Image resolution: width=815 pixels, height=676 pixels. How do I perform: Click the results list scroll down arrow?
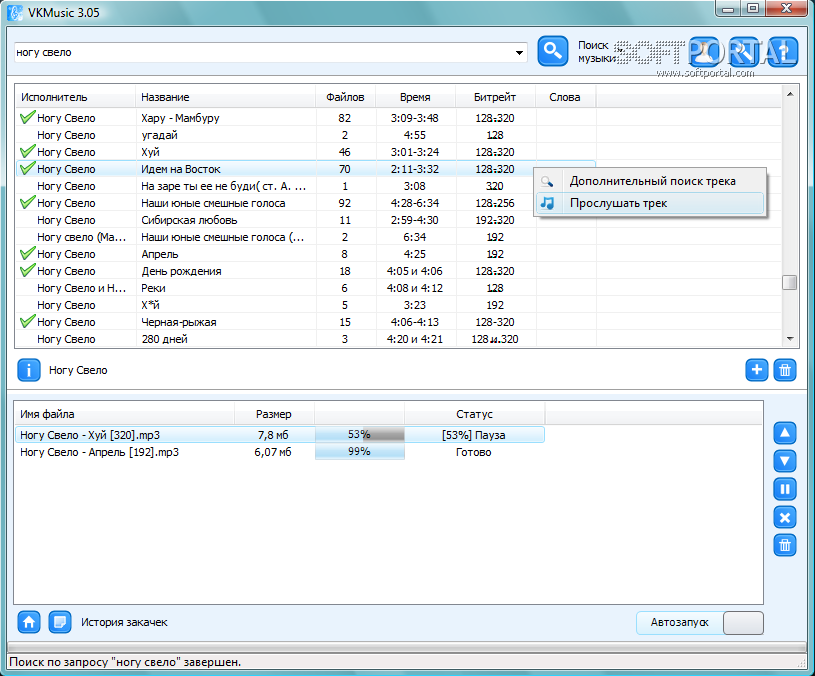point(789,340)
